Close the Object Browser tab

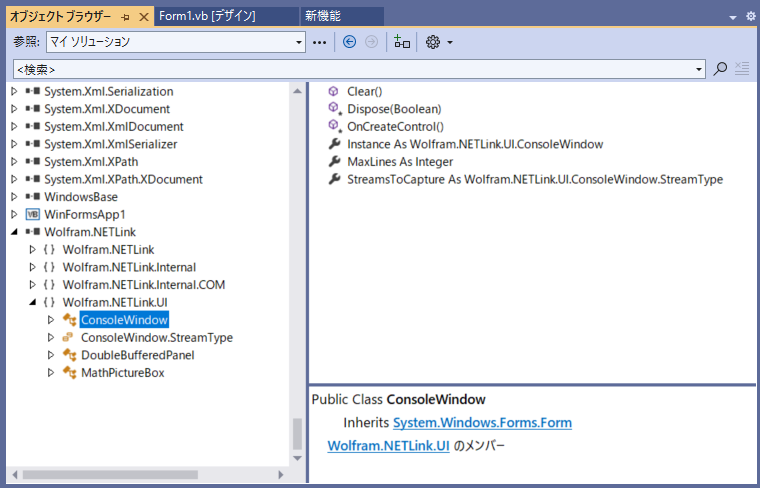point(143,17)
